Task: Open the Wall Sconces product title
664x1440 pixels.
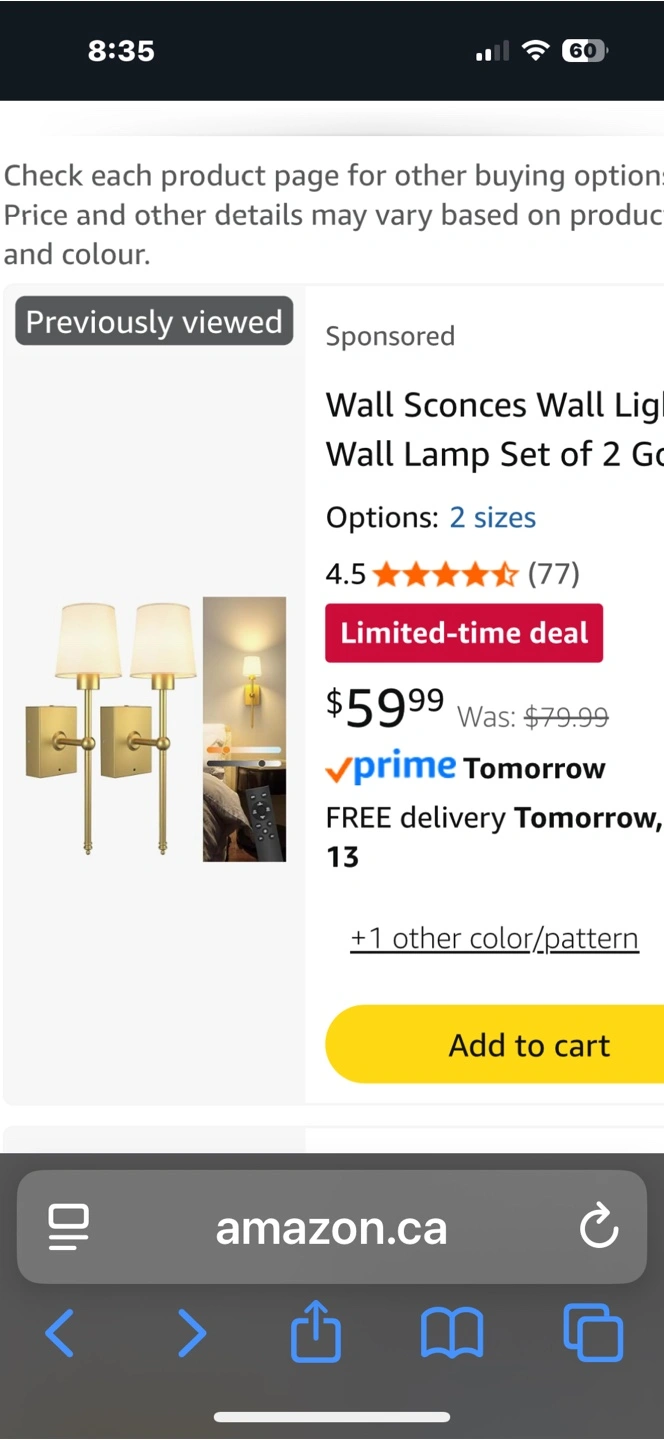Action: tap(494, 430)
